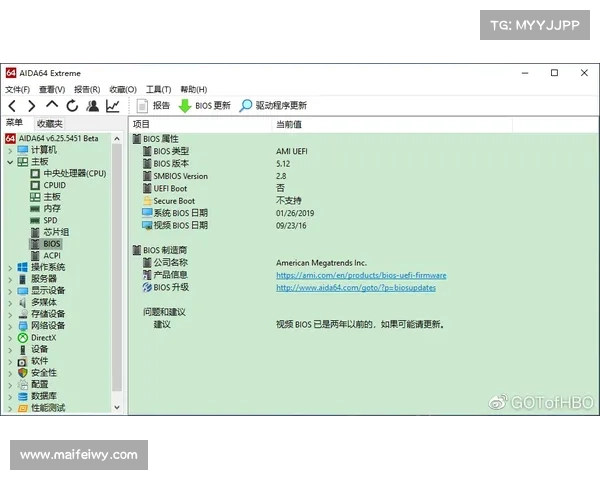
Task: Switch to the 菜单 tab
Action: [x=15, y=122]
